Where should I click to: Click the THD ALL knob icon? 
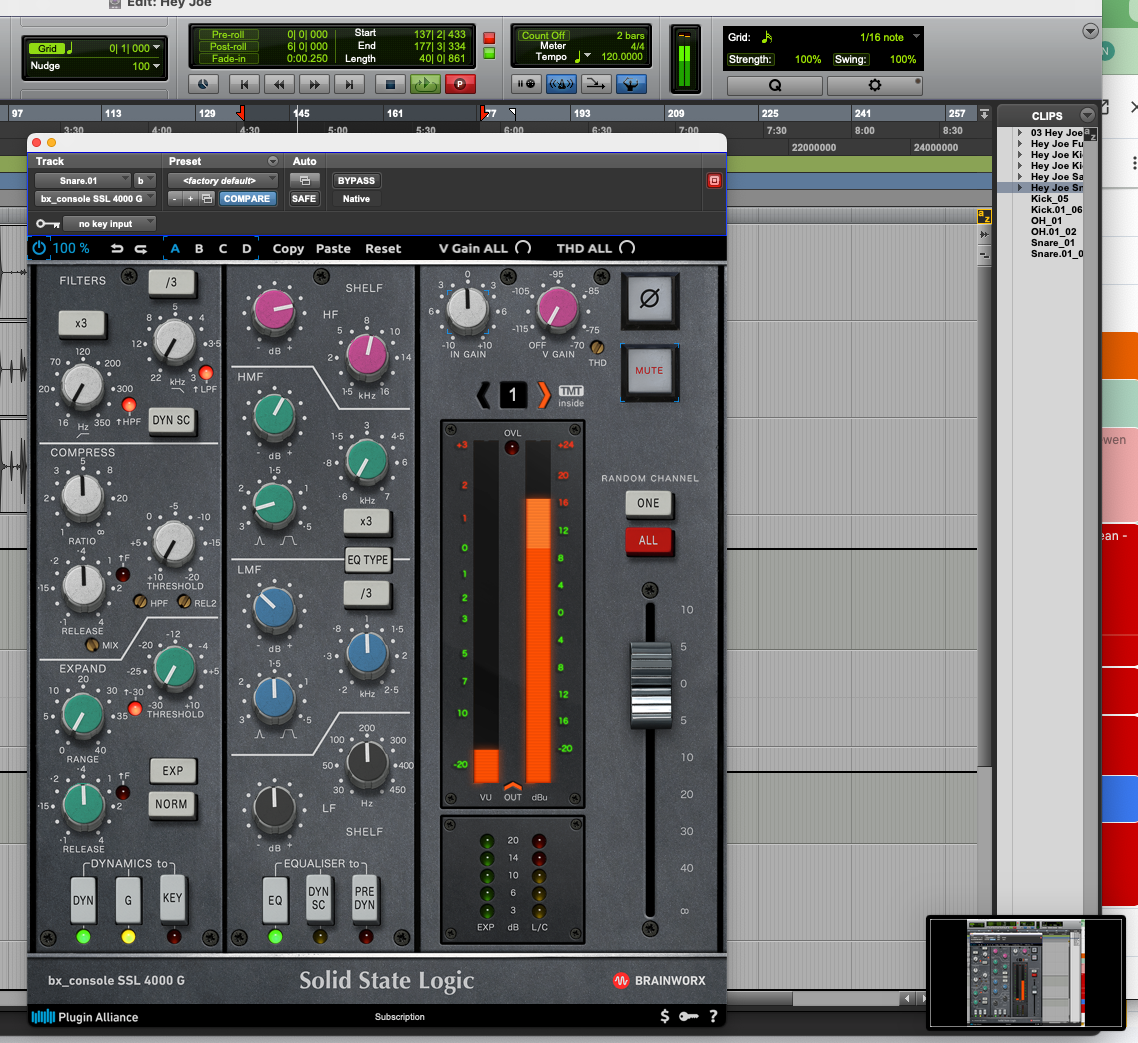627,248
